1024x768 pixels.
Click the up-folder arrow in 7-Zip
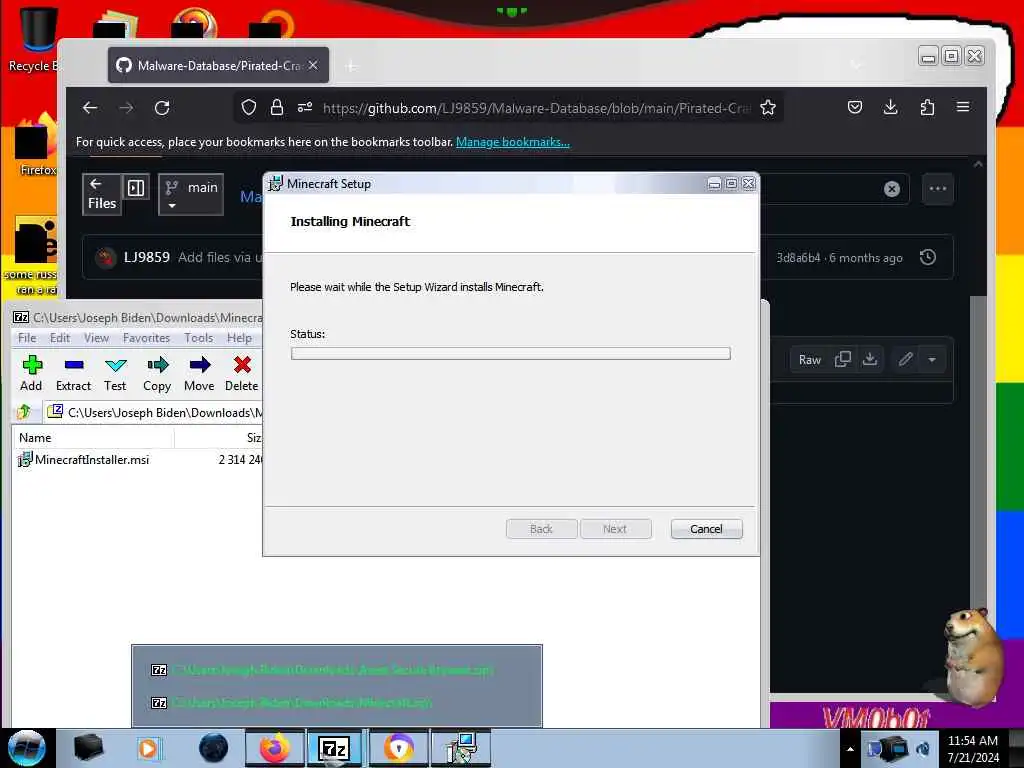[x=25, y=412]
